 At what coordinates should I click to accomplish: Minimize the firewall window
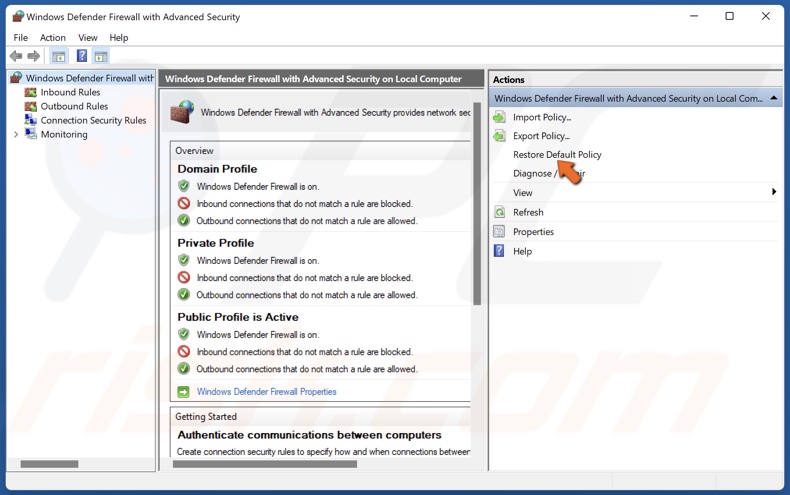[x=694, y=16]
